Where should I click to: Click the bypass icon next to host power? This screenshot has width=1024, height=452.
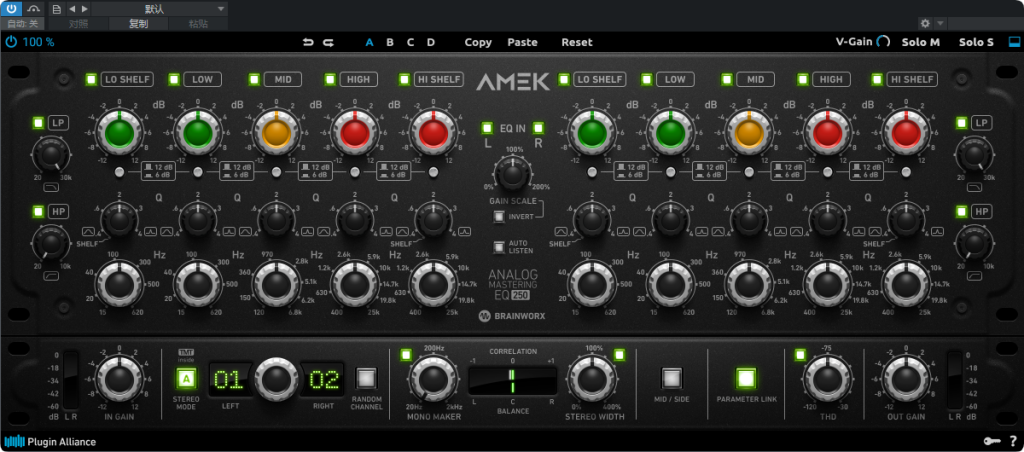[x=33, y=8]
